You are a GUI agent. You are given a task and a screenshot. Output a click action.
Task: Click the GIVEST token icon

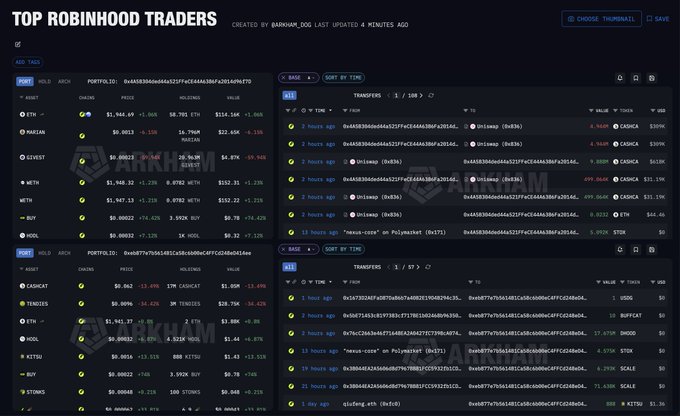point(22,157)
